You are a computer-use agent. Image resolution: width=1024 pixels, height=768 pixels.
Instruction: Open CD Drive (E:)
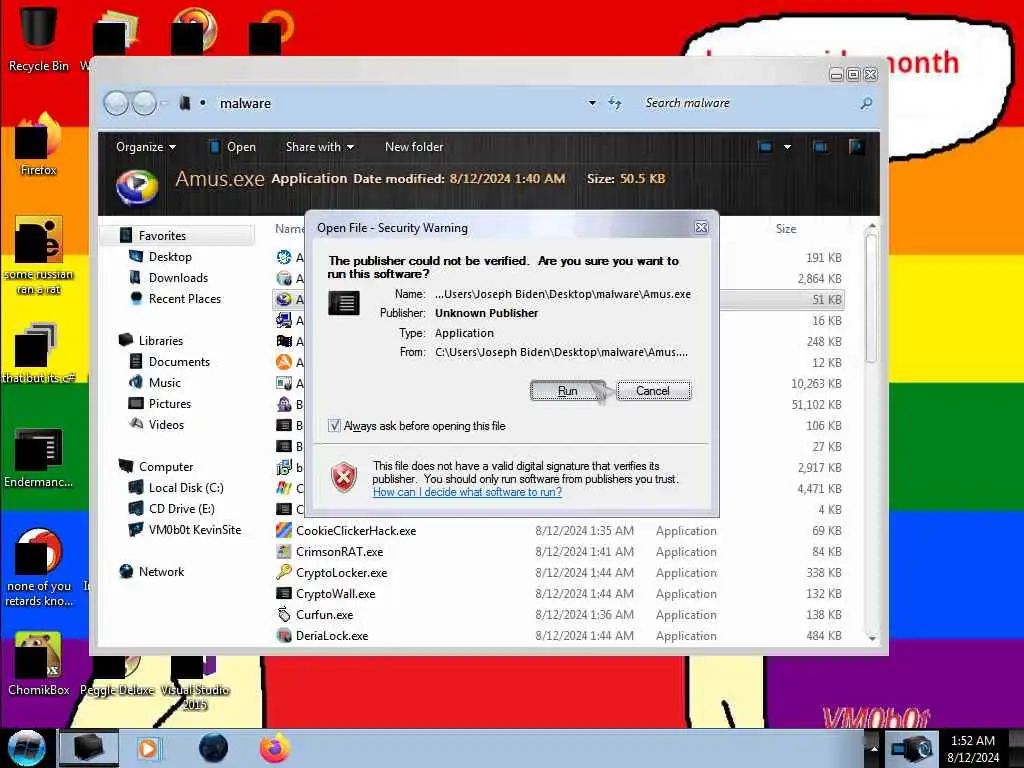pyautogui.click(x=181, y=509)
